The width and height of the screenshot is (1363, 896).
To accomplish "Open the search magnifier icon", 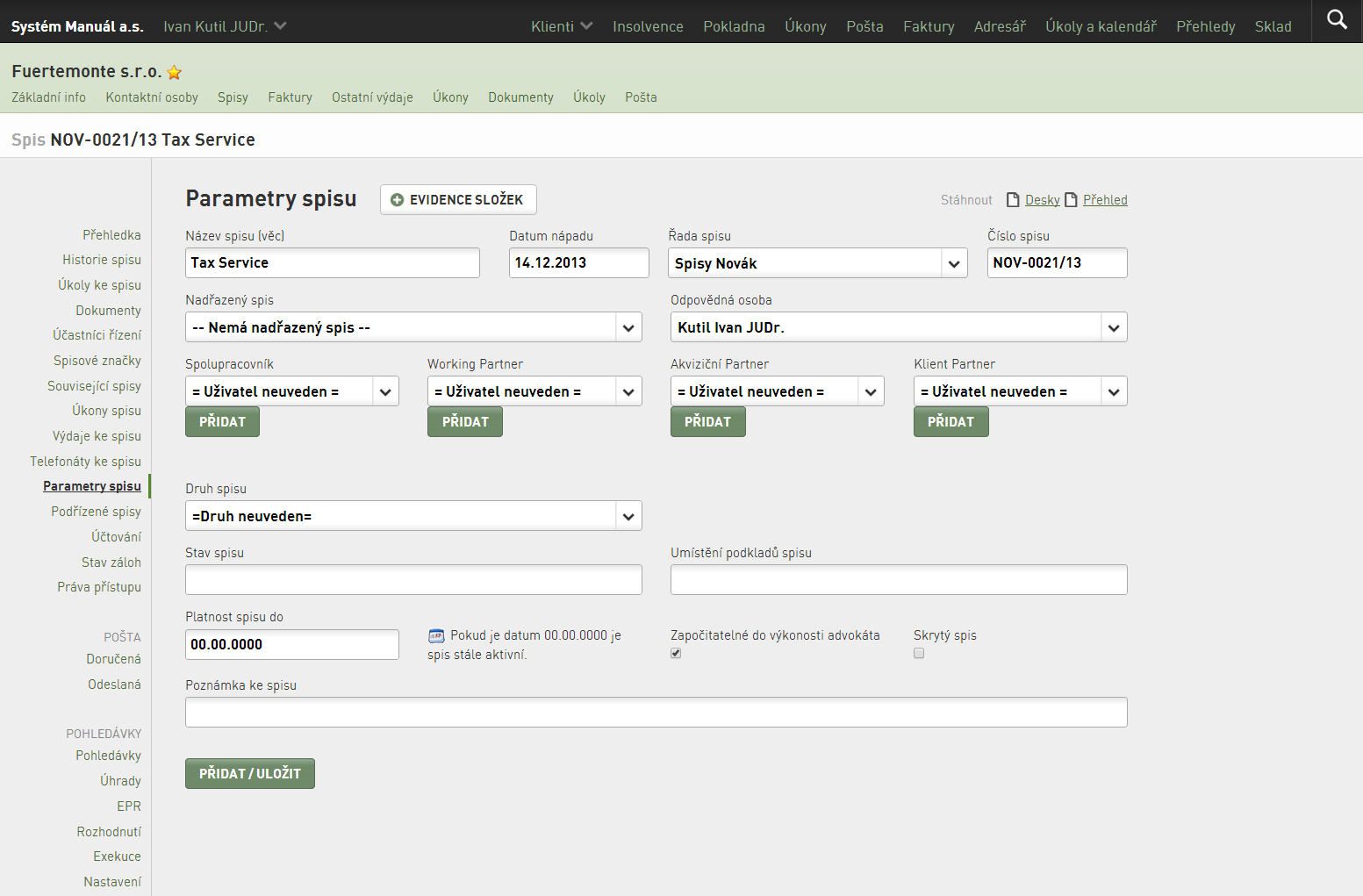I will 1337,19.
